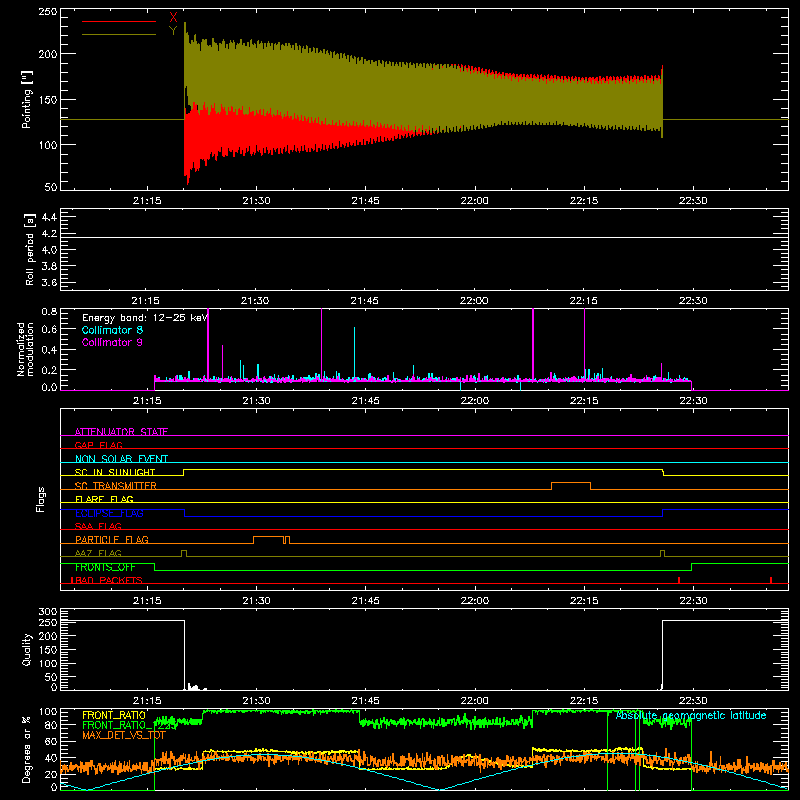Select the red X legend label
Image resolution: width=800 pixels, height=800 pixels.
173,17
